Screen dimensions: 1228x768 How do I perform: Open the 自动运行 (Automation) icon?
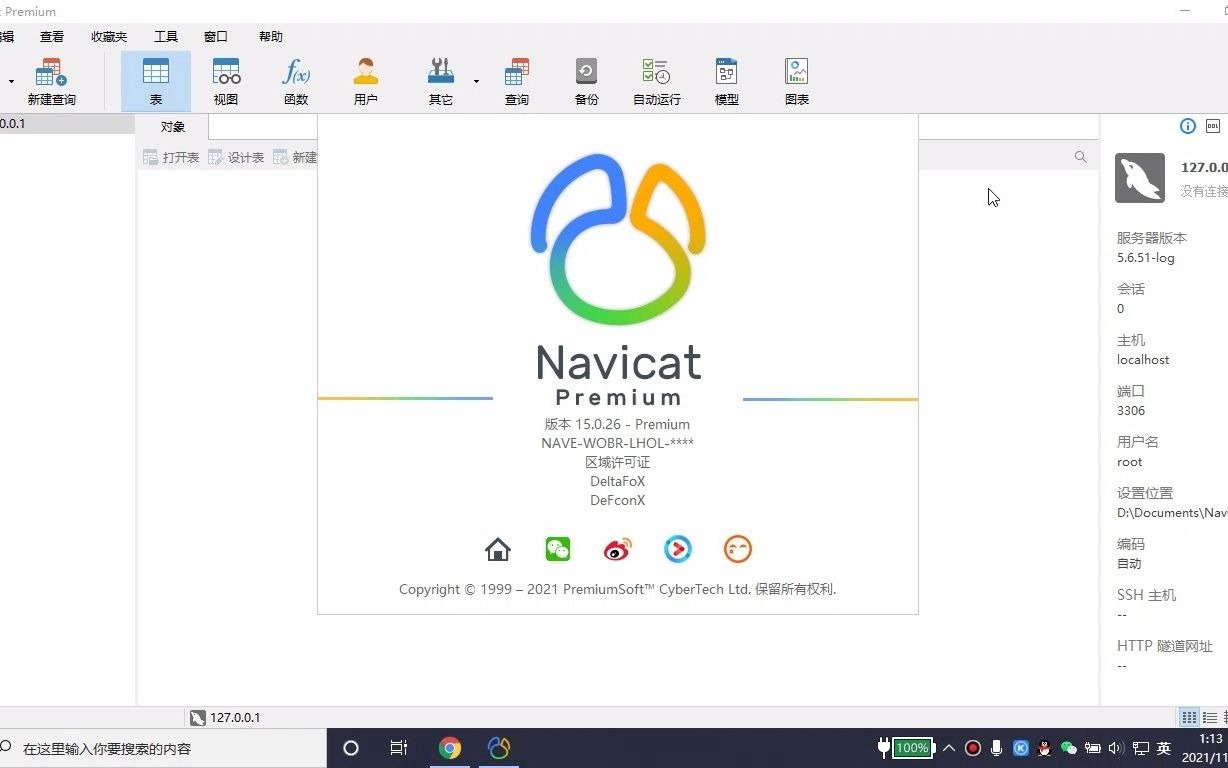[656, 80]
